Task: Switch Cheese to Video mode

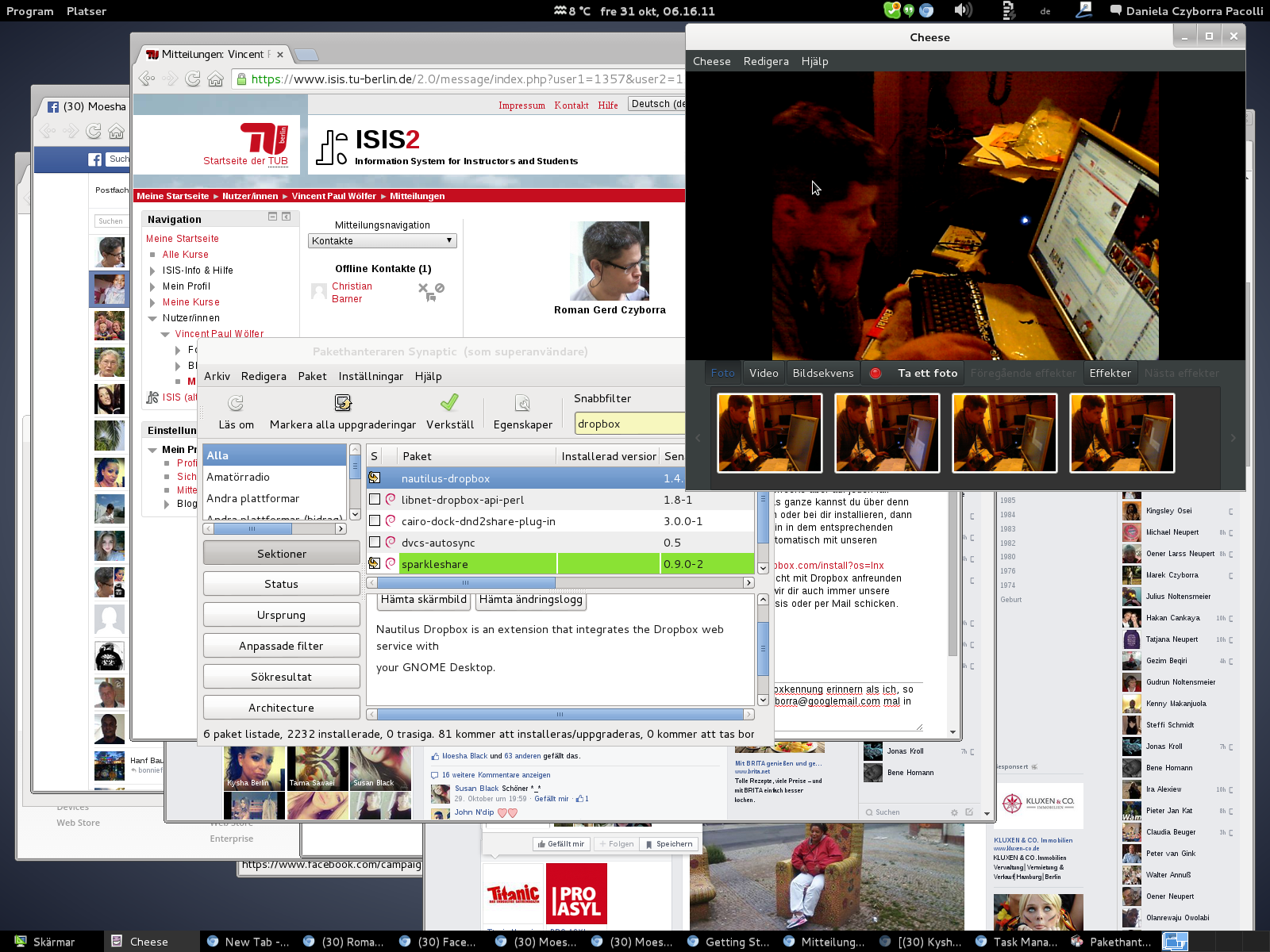Action: click(764, 373)
